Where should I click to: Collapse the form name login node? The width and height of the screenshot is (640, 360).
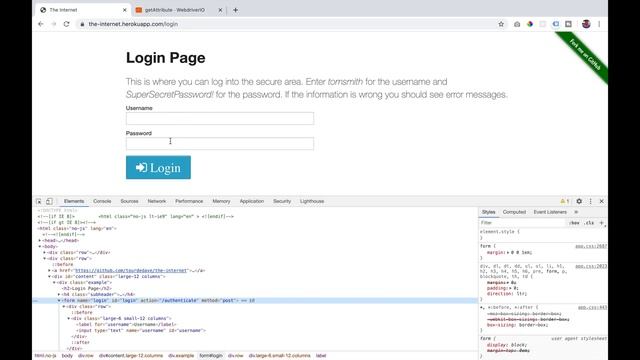pos(59,300)
